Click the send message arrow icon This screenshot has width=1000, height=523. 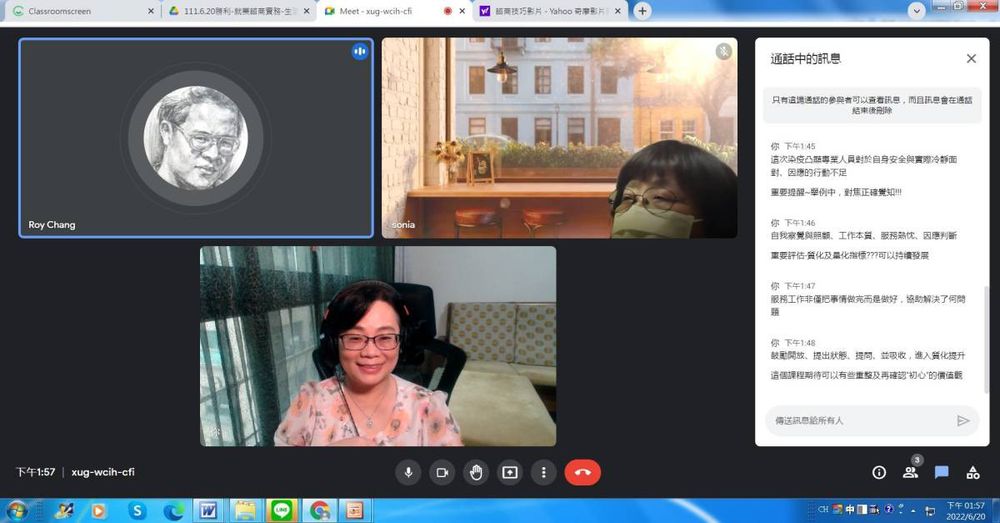(963, 420)
